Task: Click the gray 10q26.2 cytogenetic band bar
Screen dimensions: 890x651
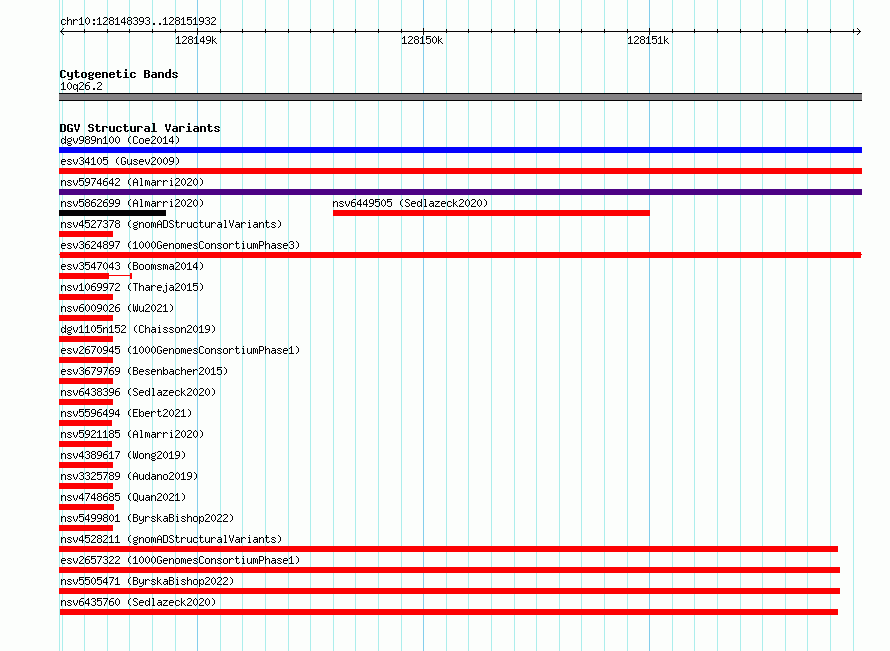Action: pyautogui.click(x=460, y=97)
